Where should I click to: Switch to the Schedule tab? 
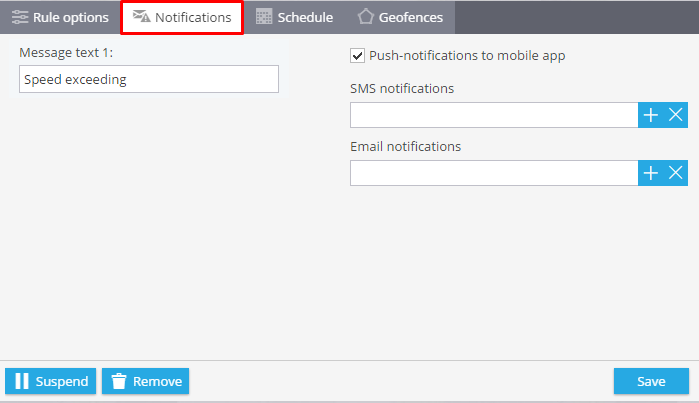294,17
